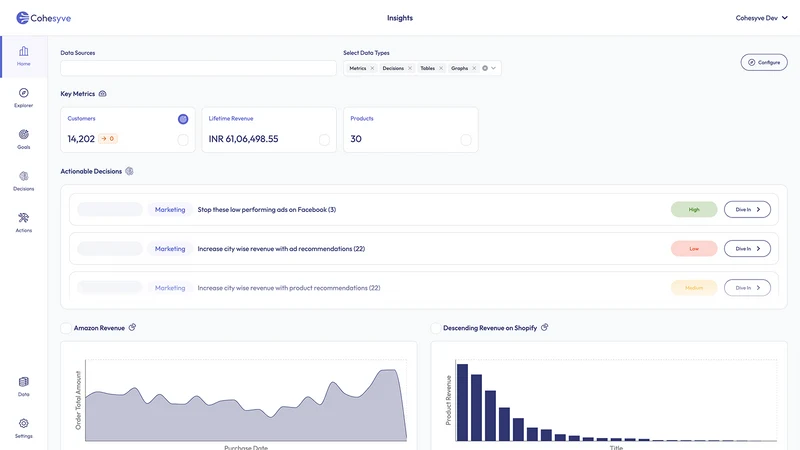Dive In to the Facebook ads decision
Screen dimensions: 800x450
[x=747, y=210]
